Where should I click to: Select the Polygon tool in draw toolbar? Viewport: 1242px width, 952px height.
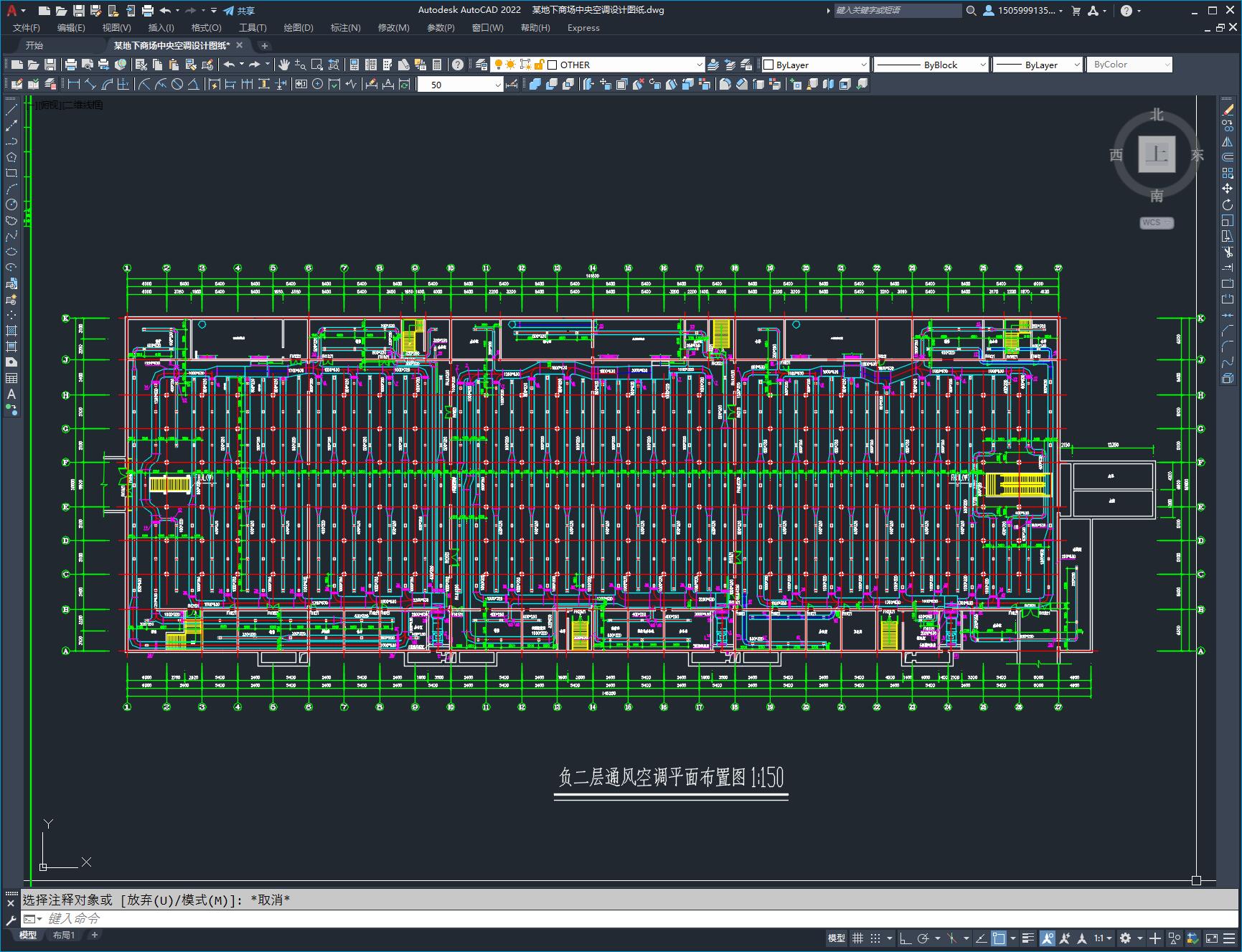coord(11,157)
